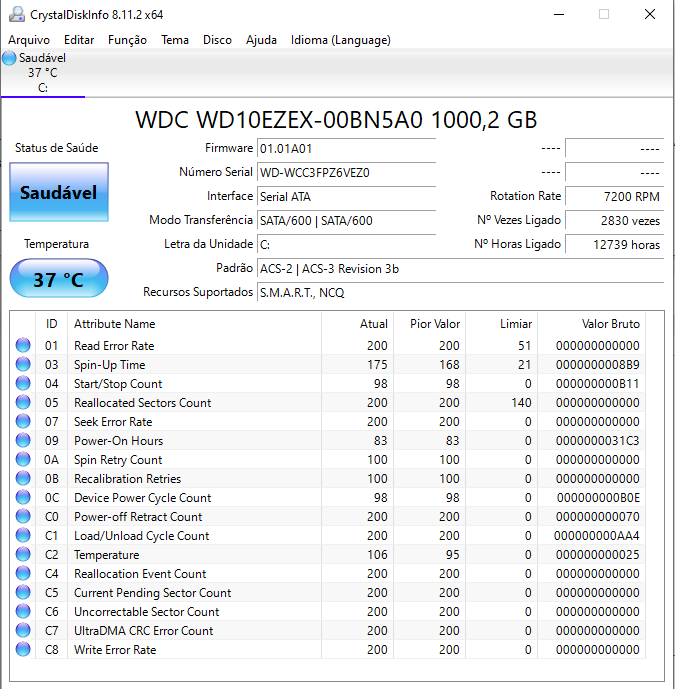Click status orb for Current Pending Sector Count

coord(23,592)
